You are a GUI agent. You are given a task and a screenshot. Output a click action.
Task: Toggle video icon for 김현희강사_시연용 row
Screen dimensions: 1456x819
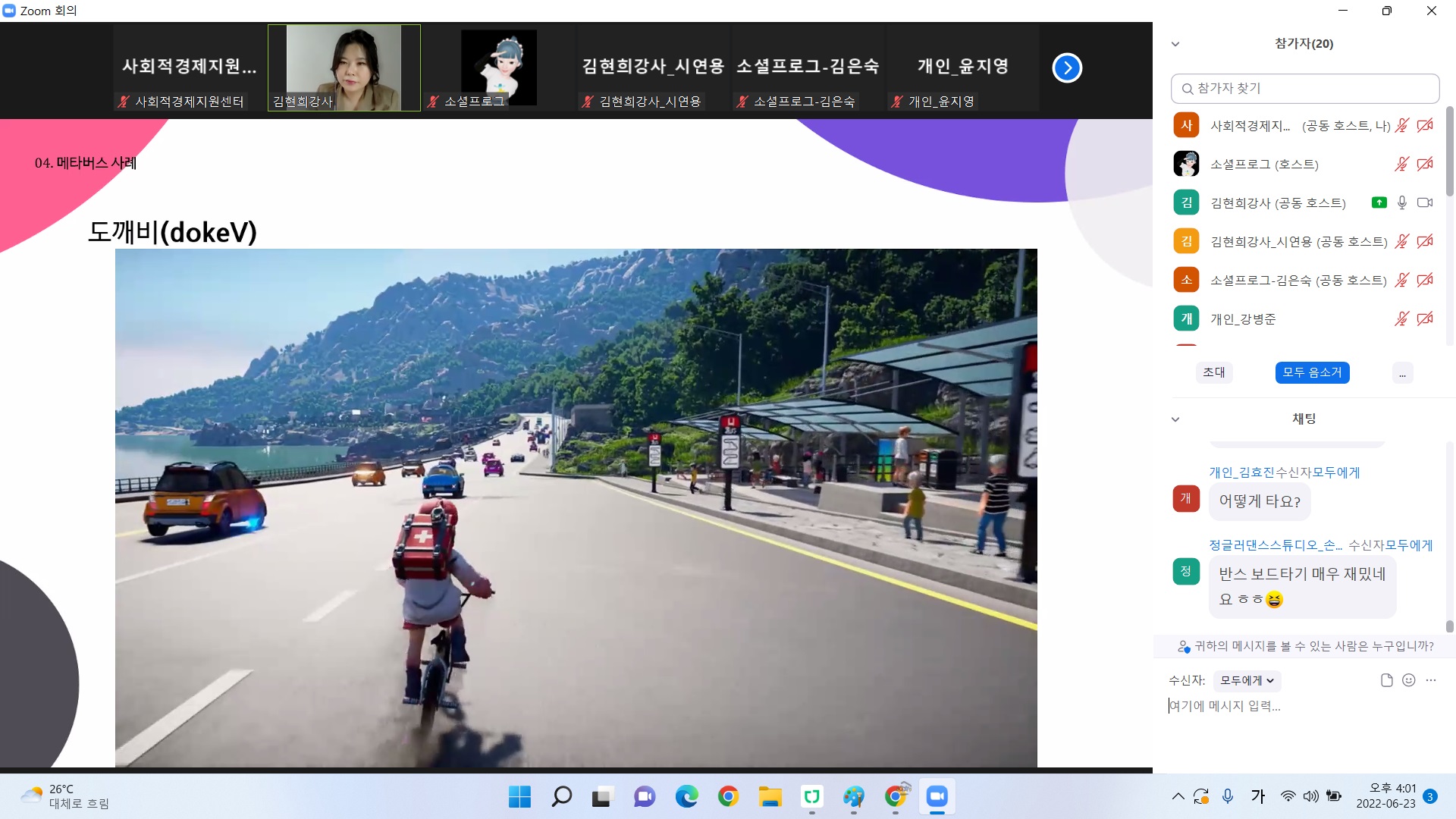tap(1425, 241)
